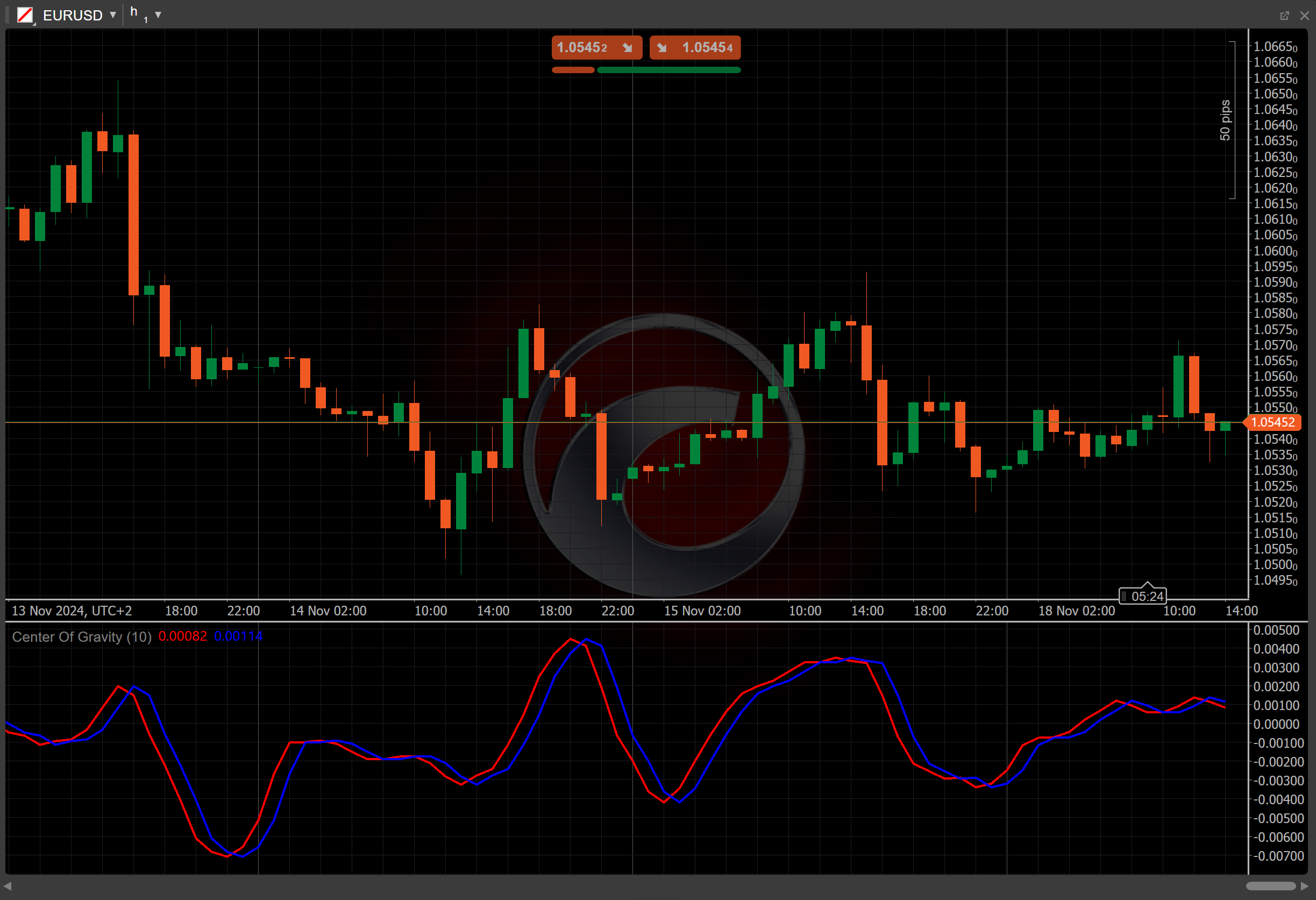
Task: Open the h1 timeframe dropdown
Action: tap(158, 15)
